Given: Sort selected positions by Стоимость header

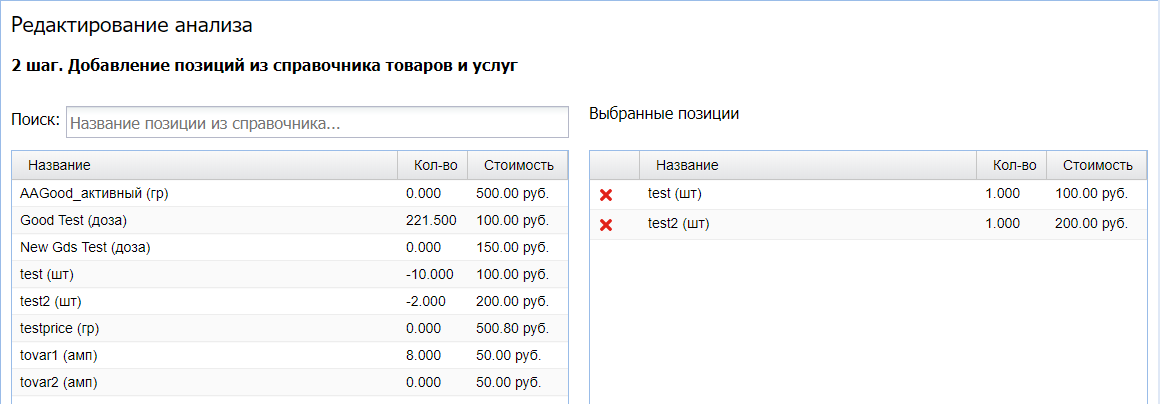Looking at the screenshot, I should click(x=1098, y=165).
